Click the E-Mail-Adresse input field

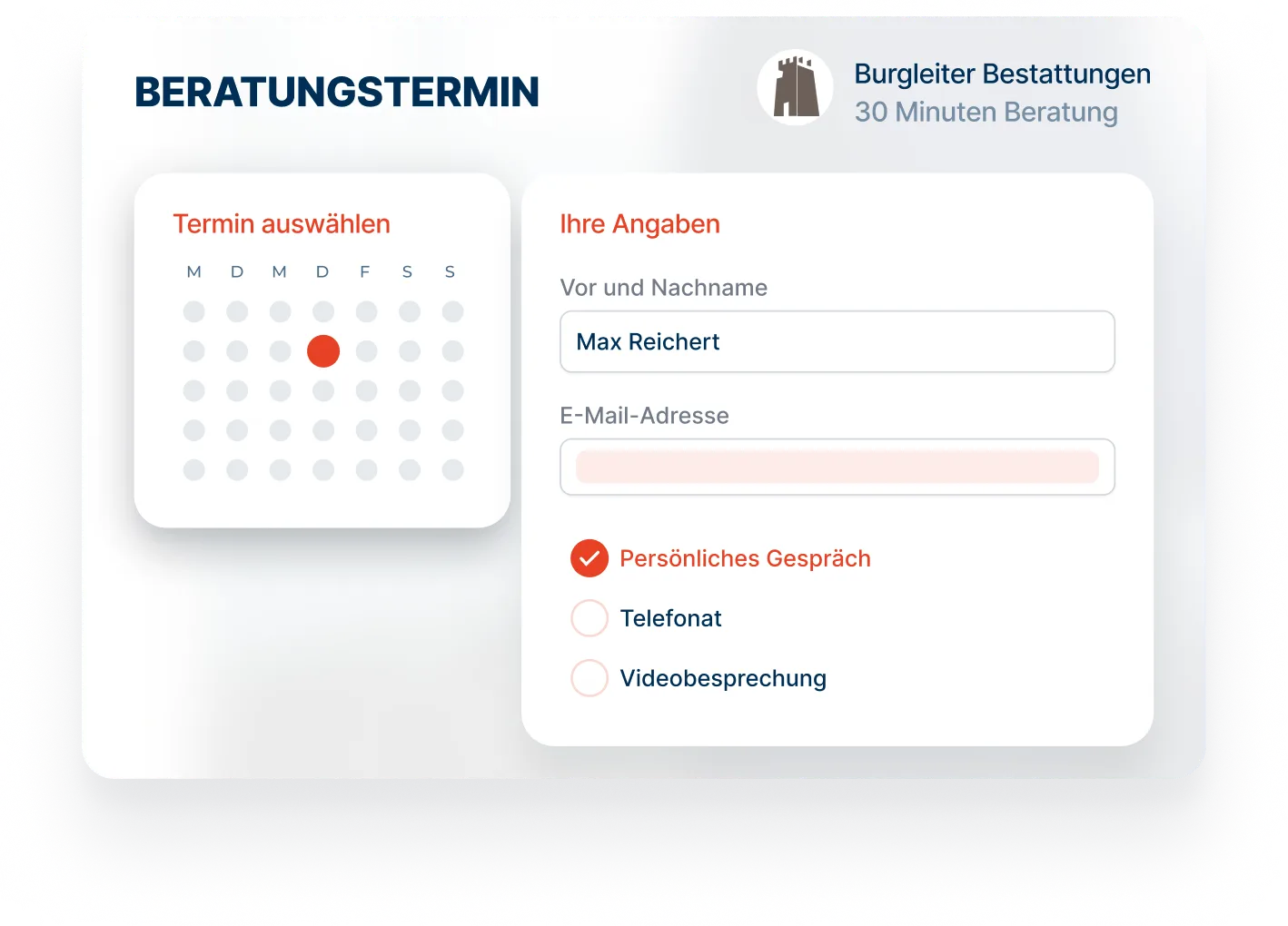pyautogui.click(x=837, y=467)
